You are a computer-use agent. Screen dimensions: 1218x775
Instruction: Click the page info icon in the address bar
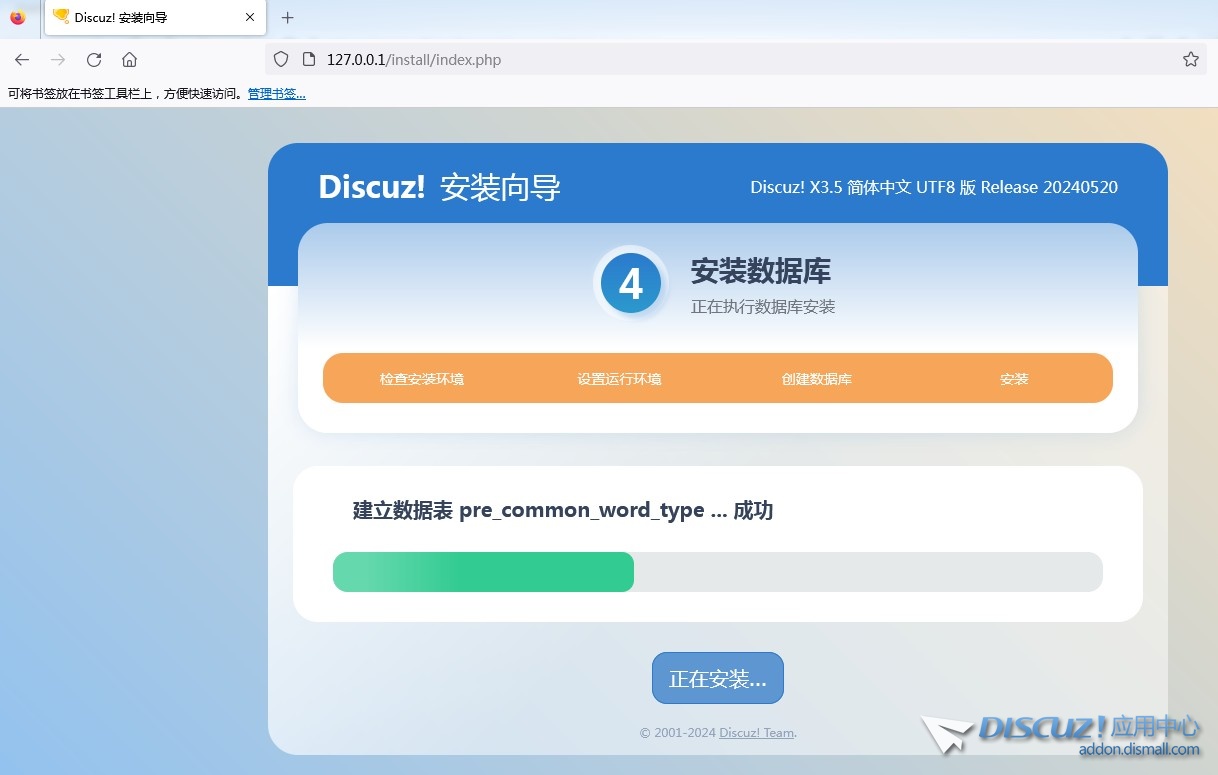308,60
